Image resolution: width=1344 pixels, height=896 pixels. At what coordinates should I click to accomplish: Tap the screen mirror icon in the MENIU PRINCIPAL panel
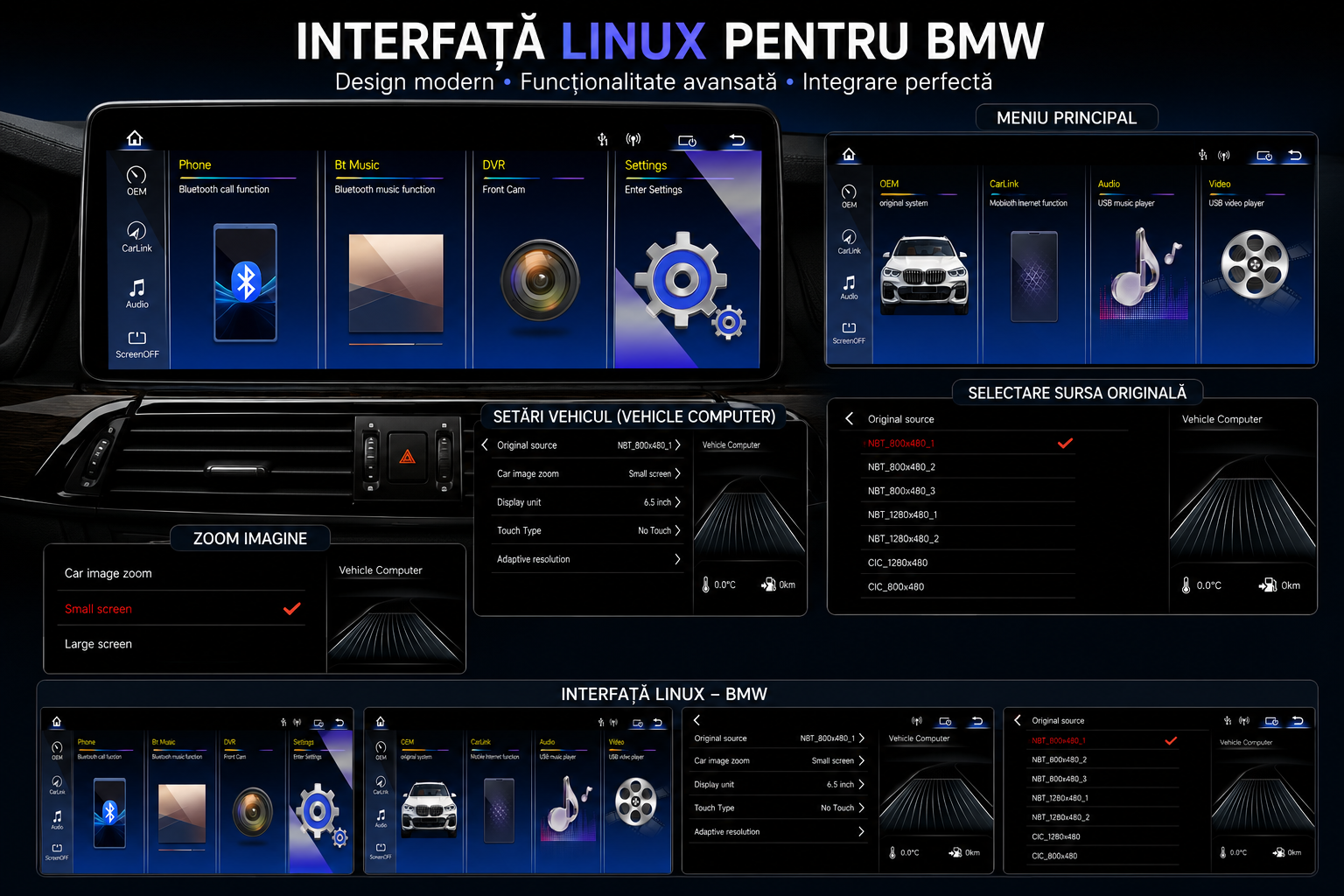(1264, 156)
